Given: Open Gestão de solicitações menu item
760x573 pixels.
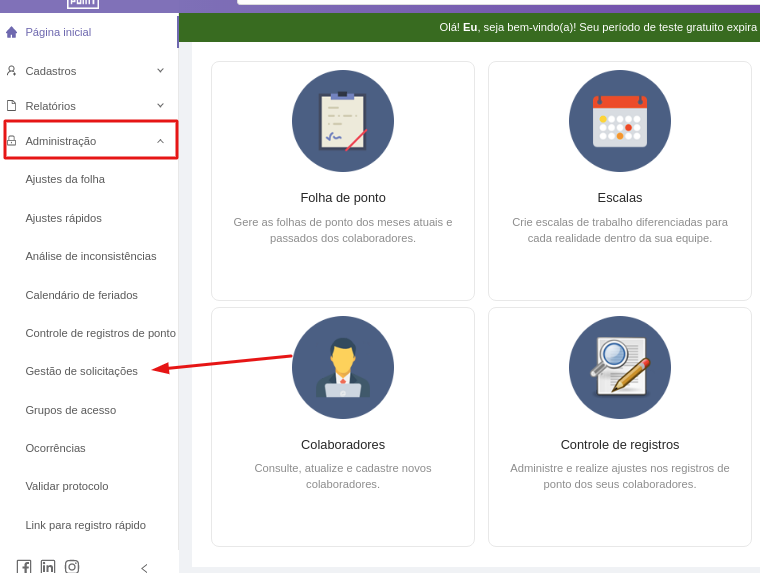Looking at the screenshot, I should click(x=82, y=371).
